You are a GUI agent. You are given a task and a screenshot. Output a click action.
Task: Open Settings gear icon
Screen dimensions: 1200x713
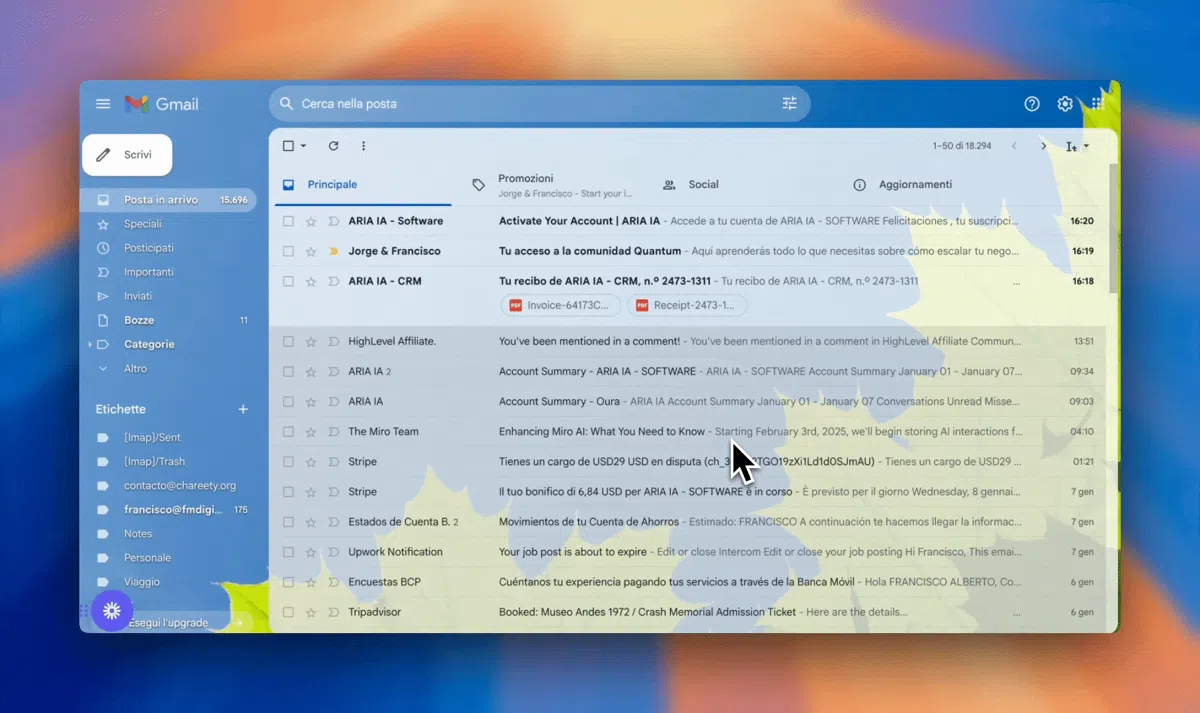[1065, 104]
